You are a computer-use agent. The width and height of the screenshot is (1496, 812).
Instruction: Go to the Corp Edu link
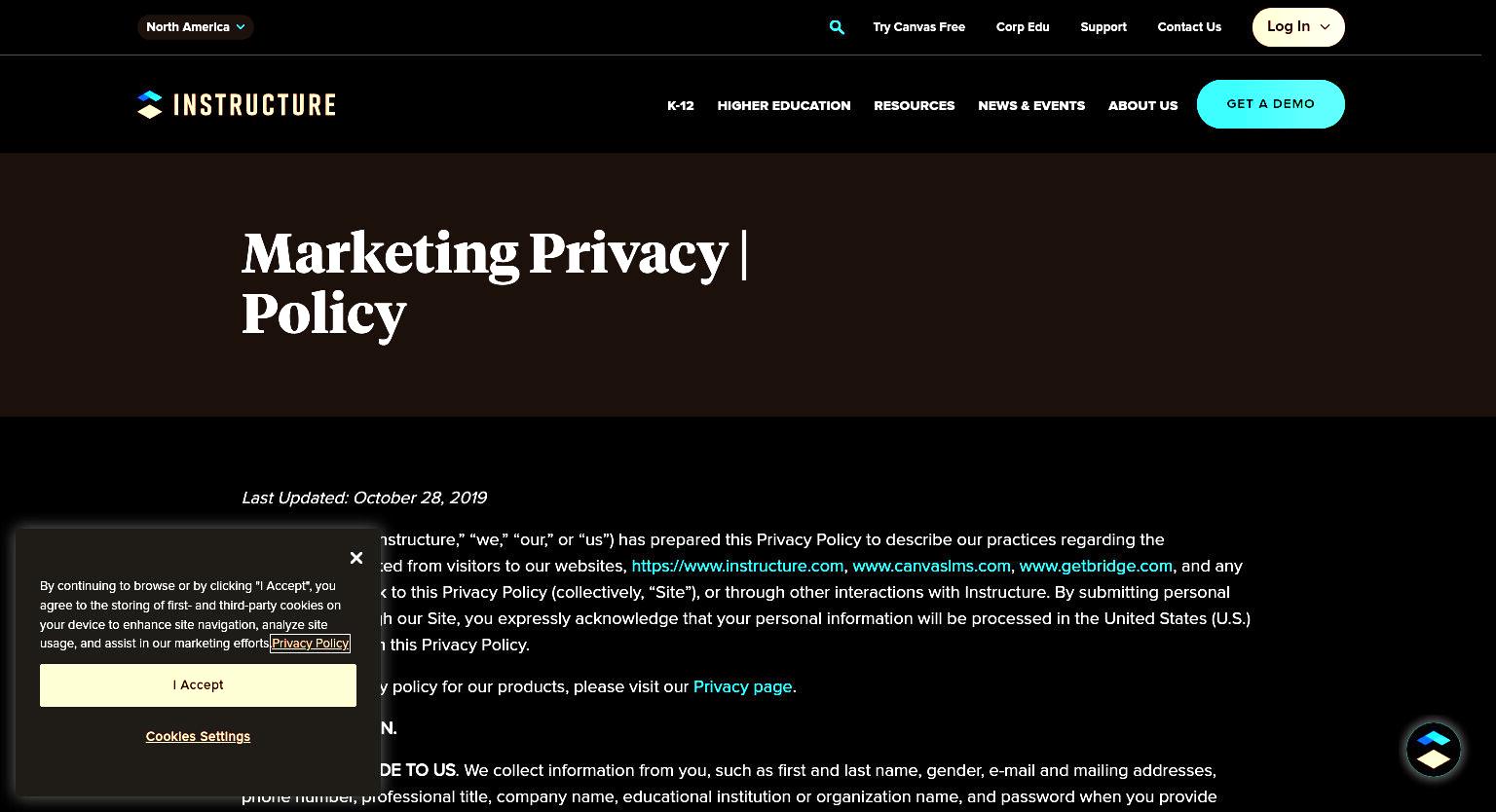1023,27
